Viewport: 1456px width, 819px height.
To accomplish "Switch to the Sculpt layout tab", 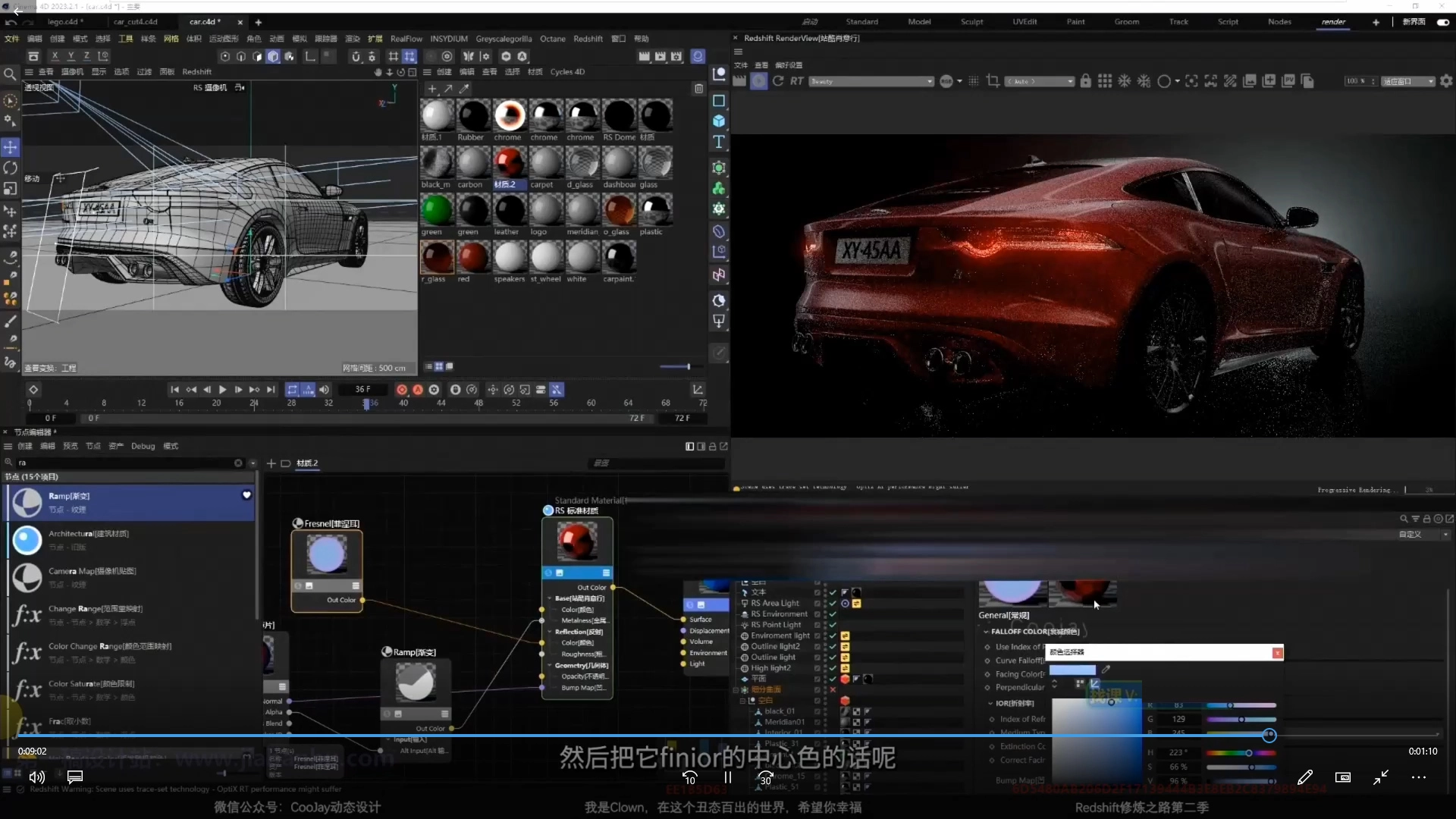I will click(971, 22).
